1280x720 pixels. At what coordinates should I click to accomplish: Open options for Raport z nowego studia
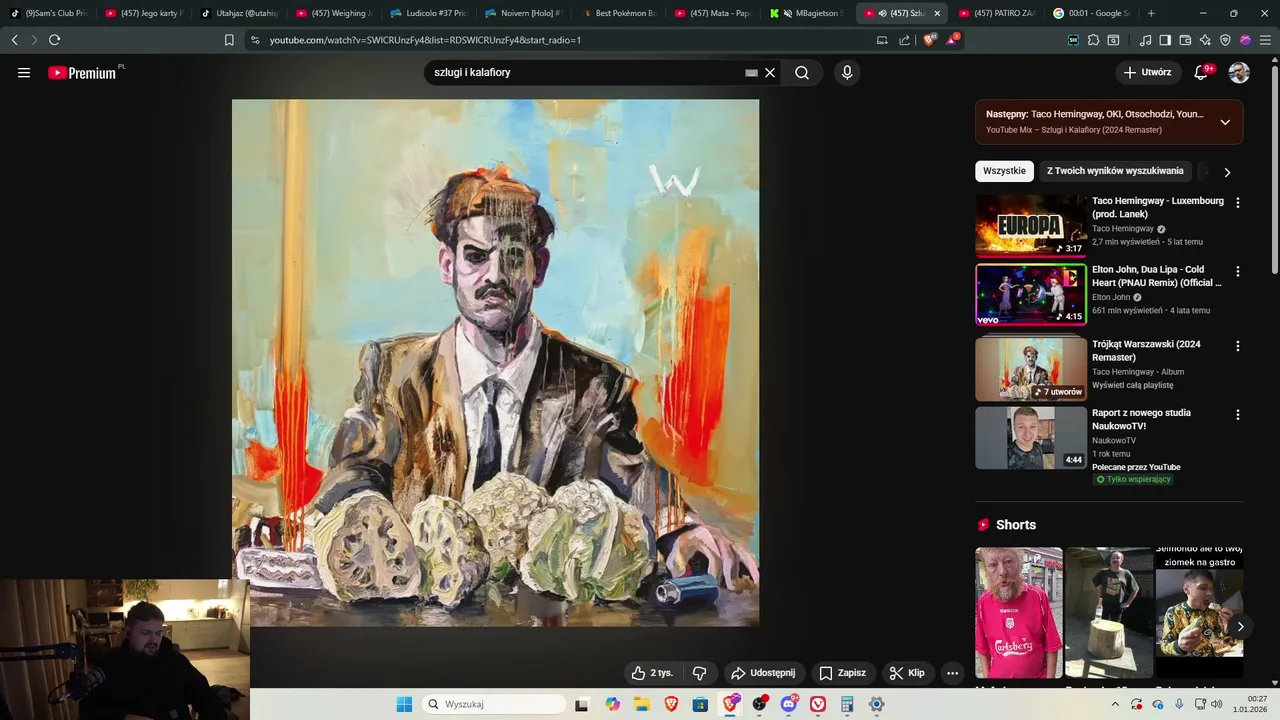point(1238,414)
